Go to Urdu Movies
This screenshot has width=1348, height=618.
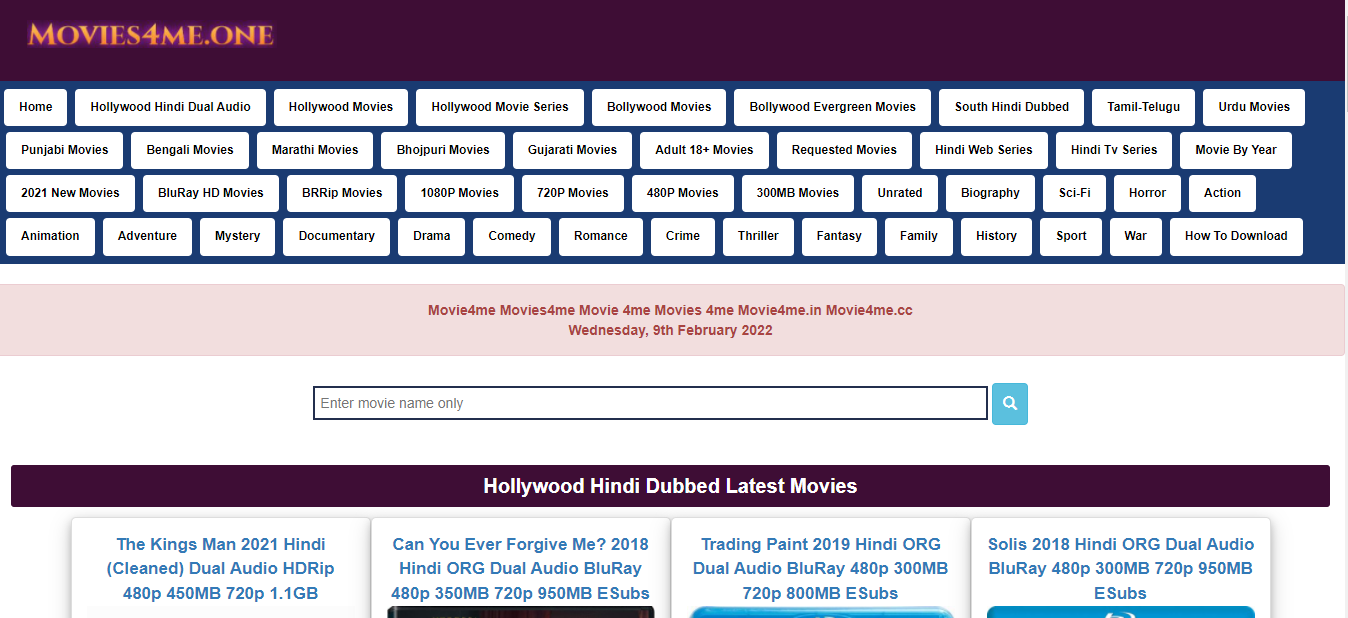(x=1254, y=107)
